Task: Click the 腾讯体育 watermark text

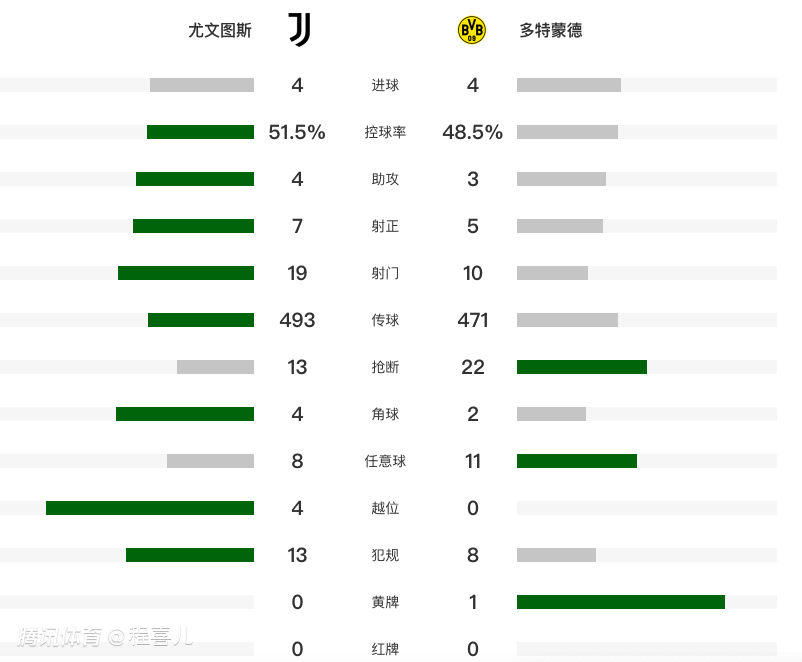Action: pyautogui.click(x=62, y=636)
